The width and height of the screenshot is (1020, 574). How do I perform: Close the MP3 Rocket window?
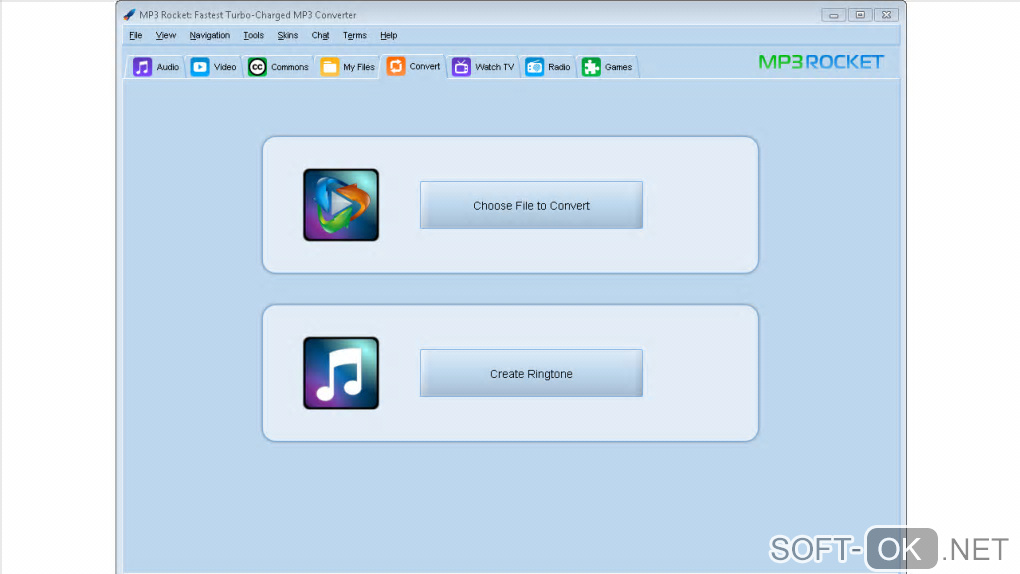click(x=887, y=15)
